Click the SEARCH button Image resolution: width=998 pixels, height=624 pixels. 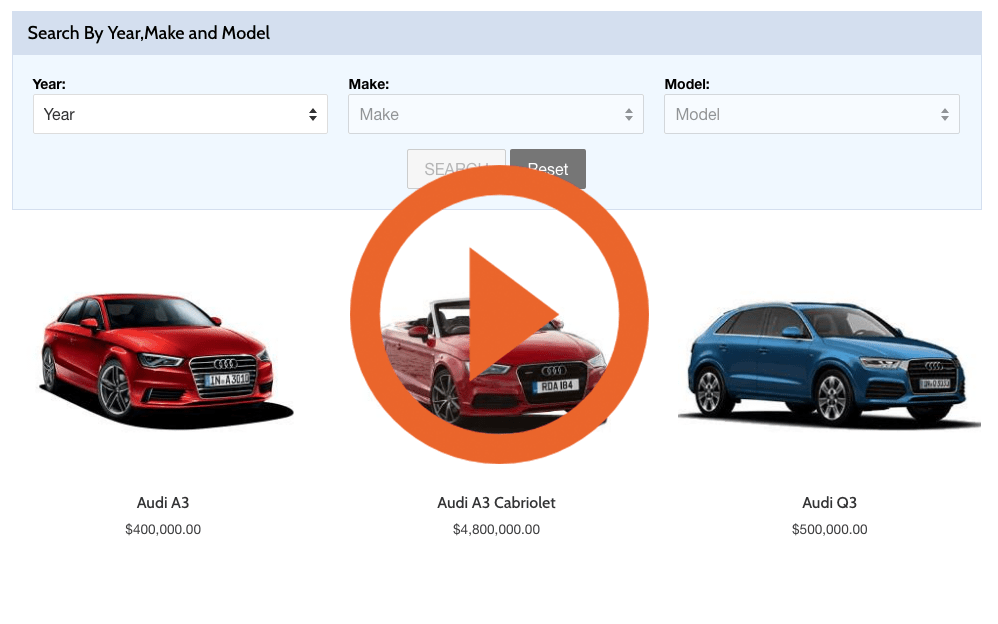point(456,167)
